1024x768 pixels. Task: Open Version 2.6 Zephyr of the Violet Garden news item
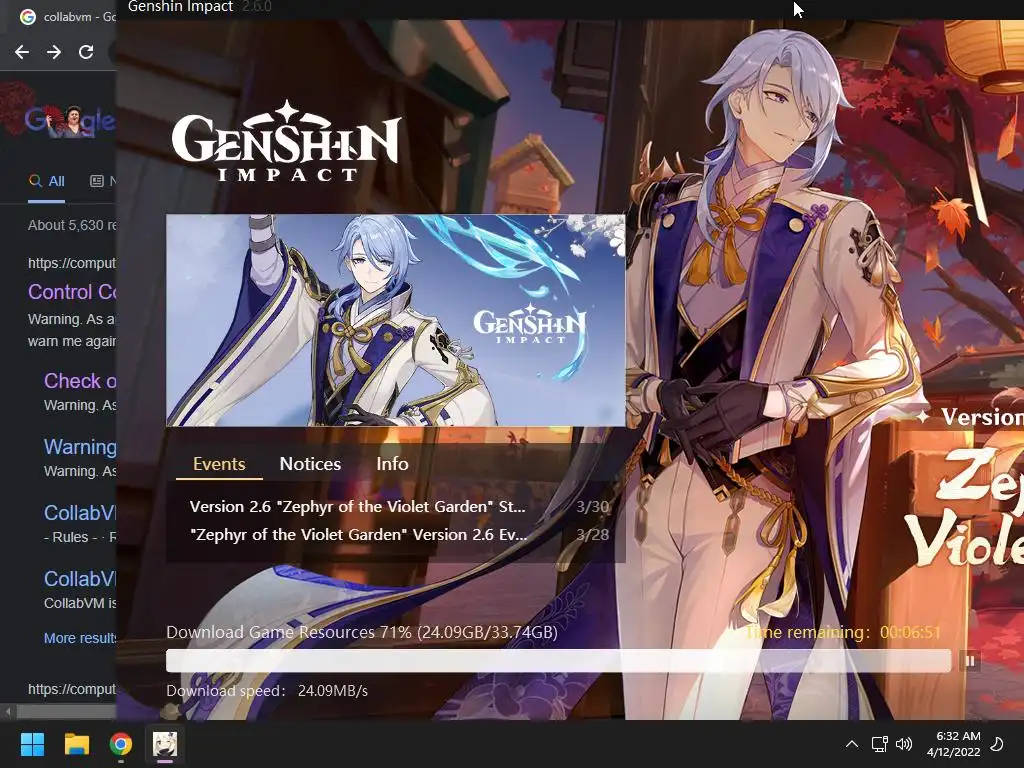[x=357, y=506]
